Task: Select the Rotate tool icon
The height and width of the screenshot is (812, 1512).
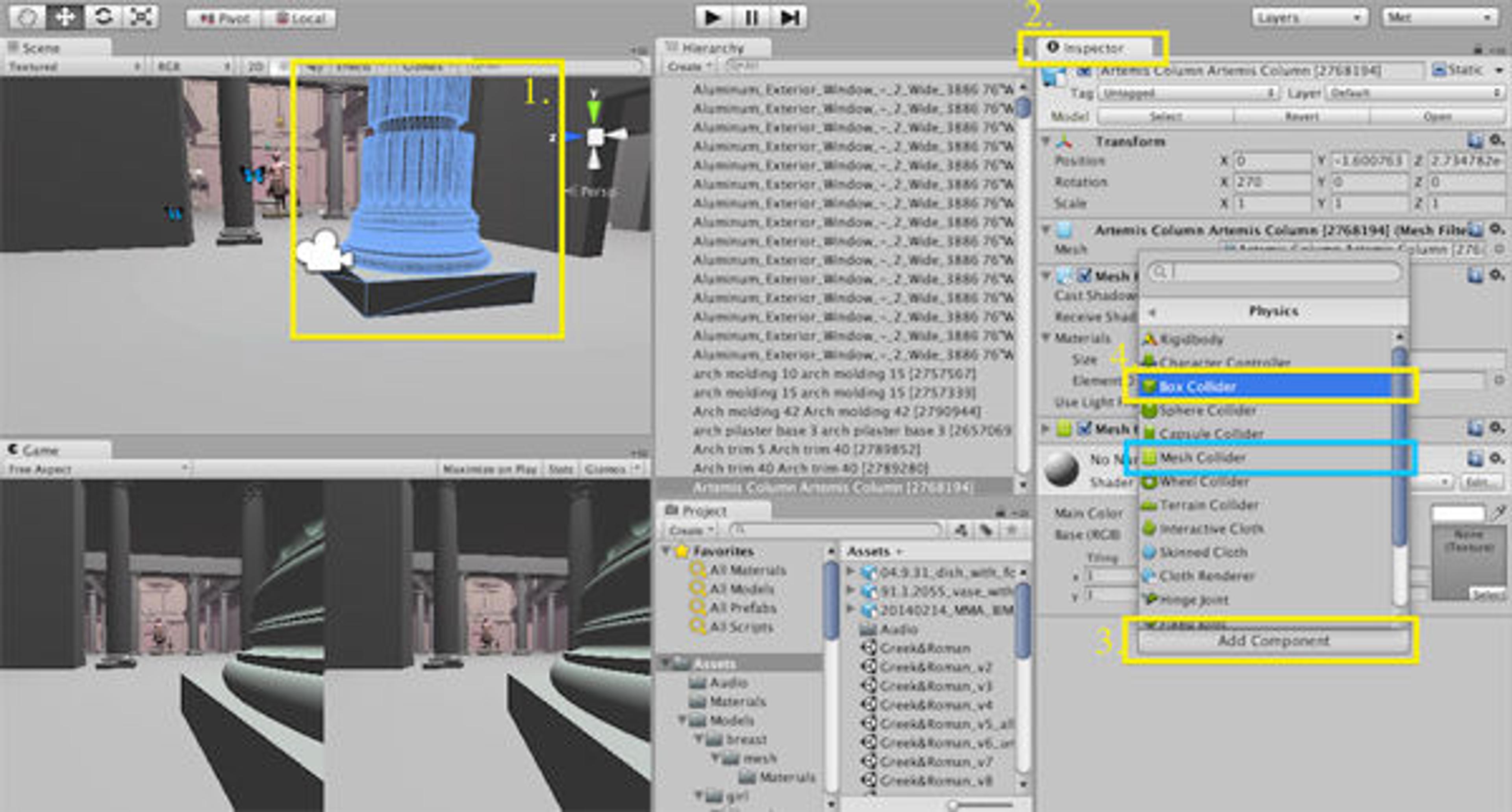Action: [103, 17]
